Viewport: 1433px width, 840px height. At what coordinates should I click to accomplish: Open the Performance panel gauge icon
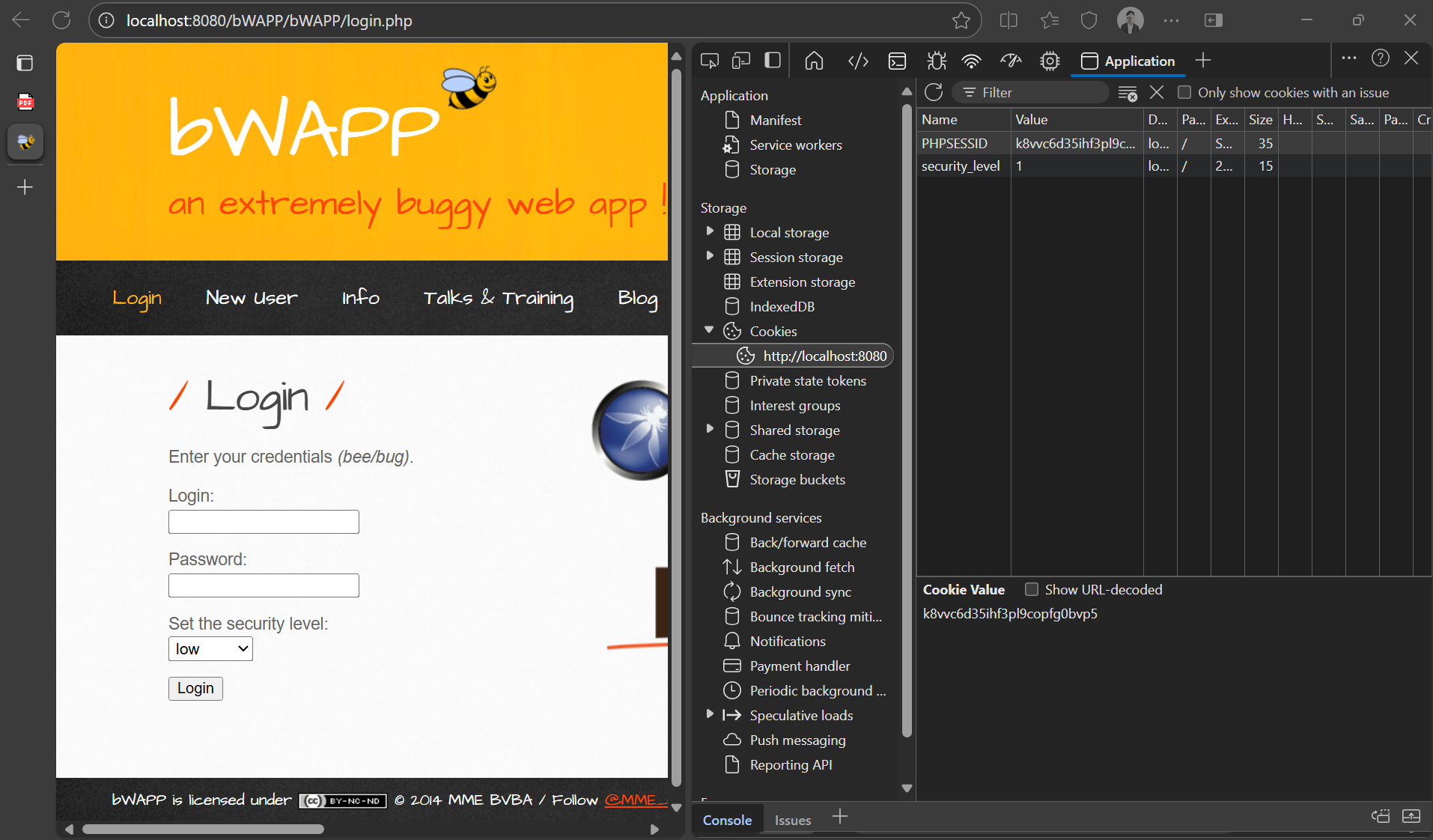point(1011,61)
